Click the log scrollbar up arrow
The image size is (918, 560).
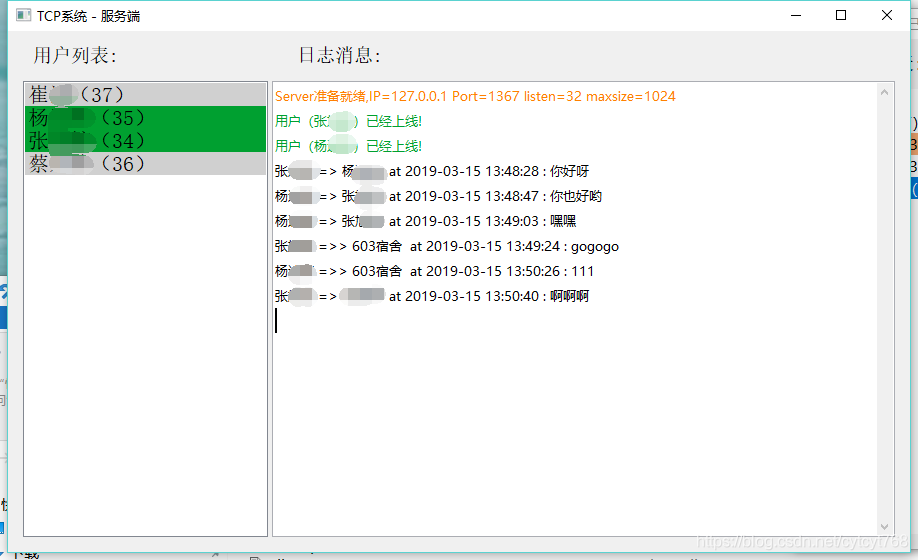pyautogui.click(x=885, y=92)
